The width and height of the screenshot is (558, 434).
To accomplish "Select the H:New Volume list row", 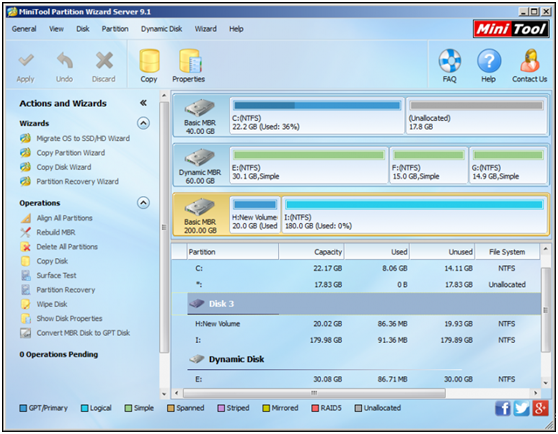I will point(356,324).
